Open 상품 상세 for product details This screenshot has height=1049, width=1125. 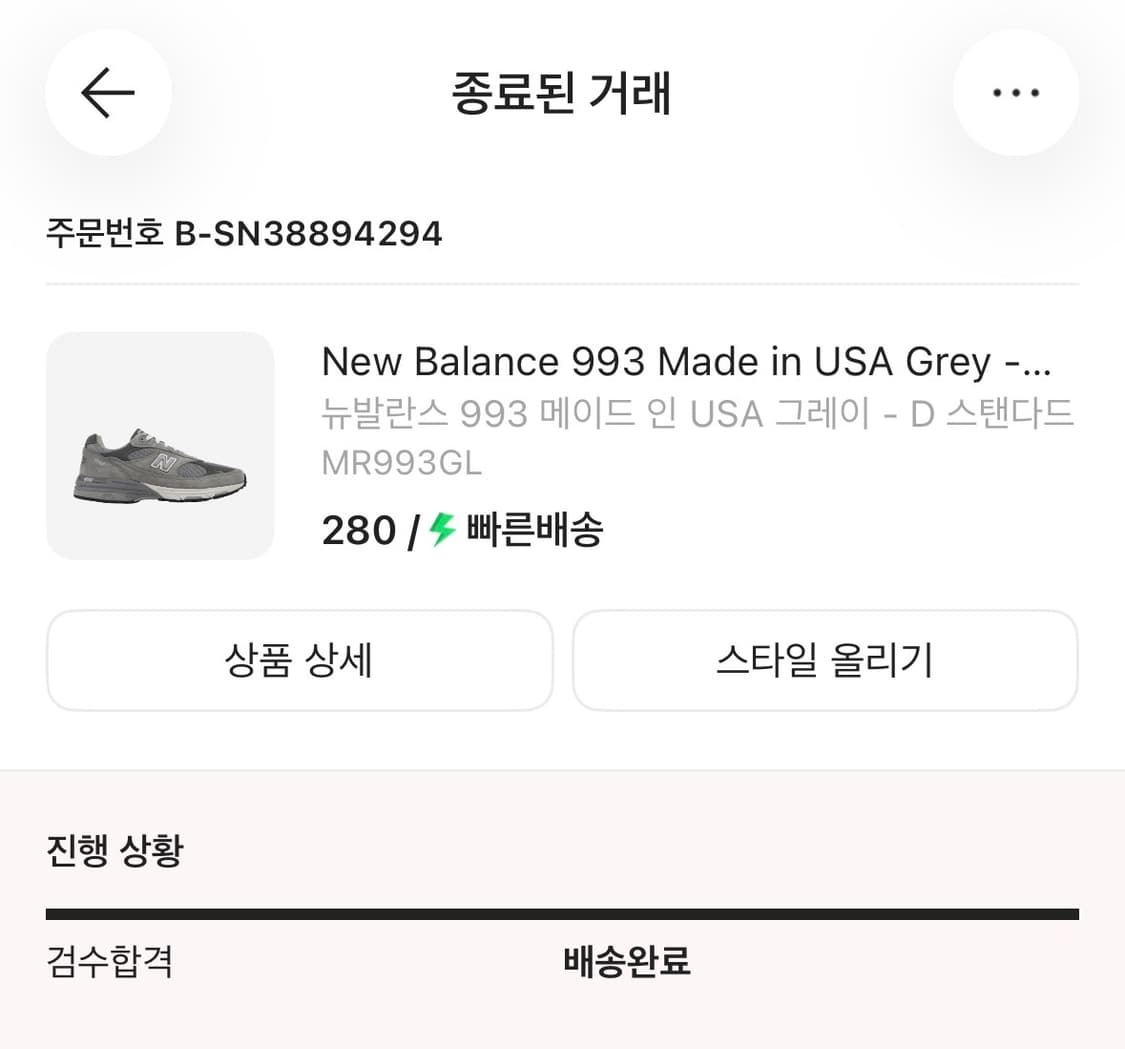[x=299, y=660]
